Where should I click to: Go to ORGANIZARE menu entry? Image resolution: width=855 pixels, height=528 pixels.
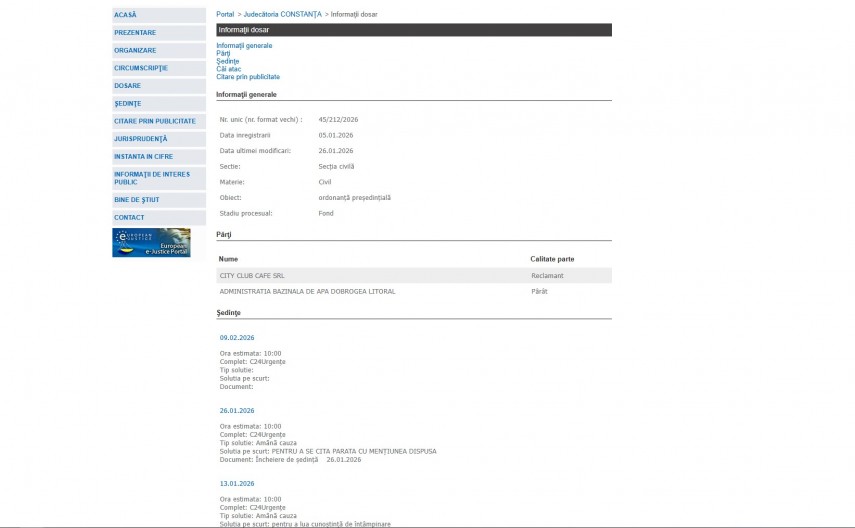[x=135, y=50]
